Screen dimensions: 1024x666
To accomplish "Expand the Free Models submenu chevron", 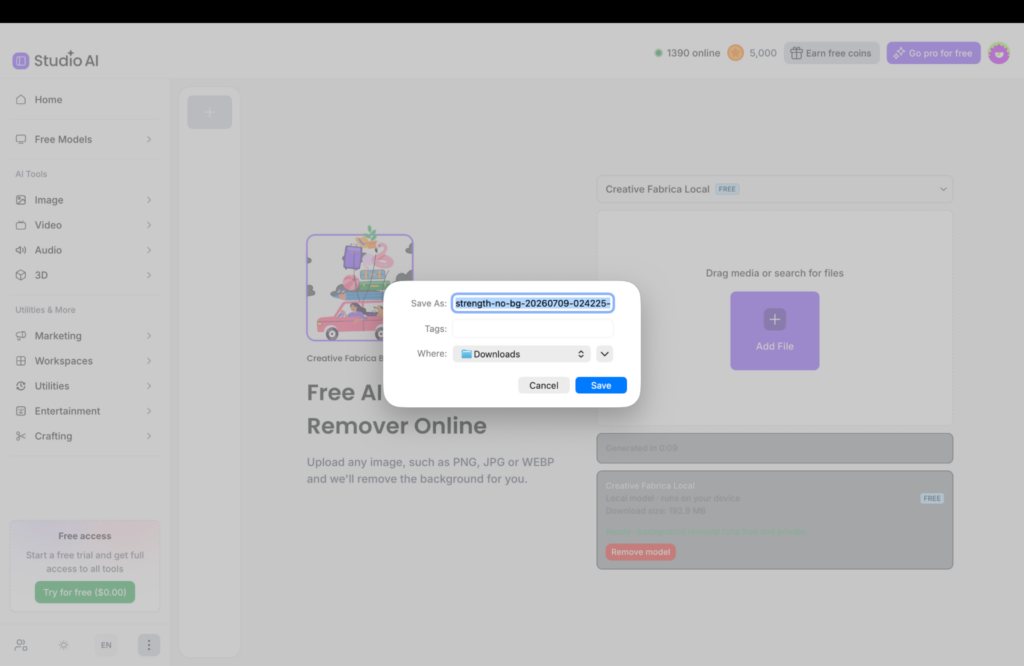I will [x=149, y=139].
